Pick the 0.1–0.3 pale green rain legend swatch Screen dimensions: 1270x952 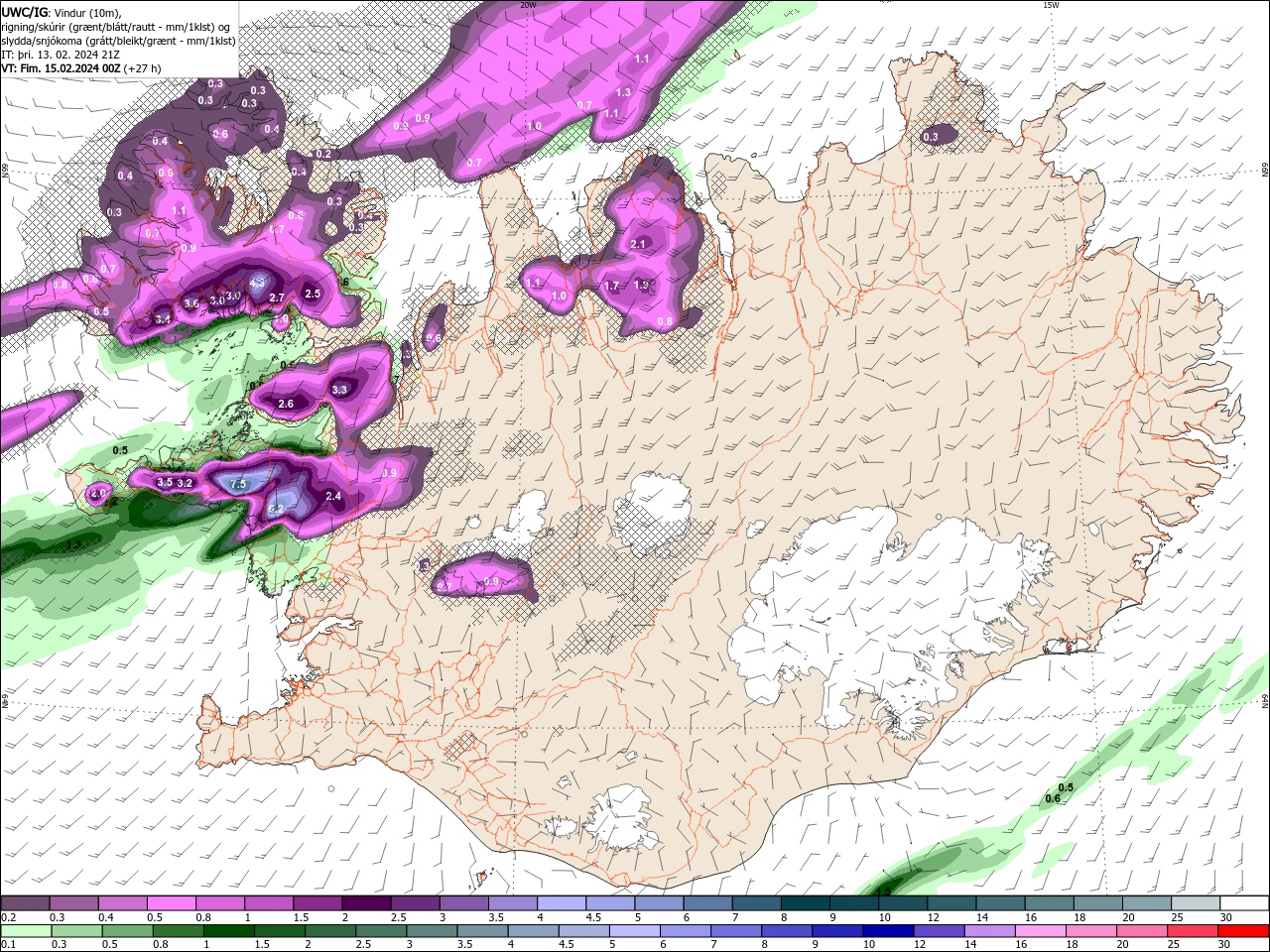(27, 931)
